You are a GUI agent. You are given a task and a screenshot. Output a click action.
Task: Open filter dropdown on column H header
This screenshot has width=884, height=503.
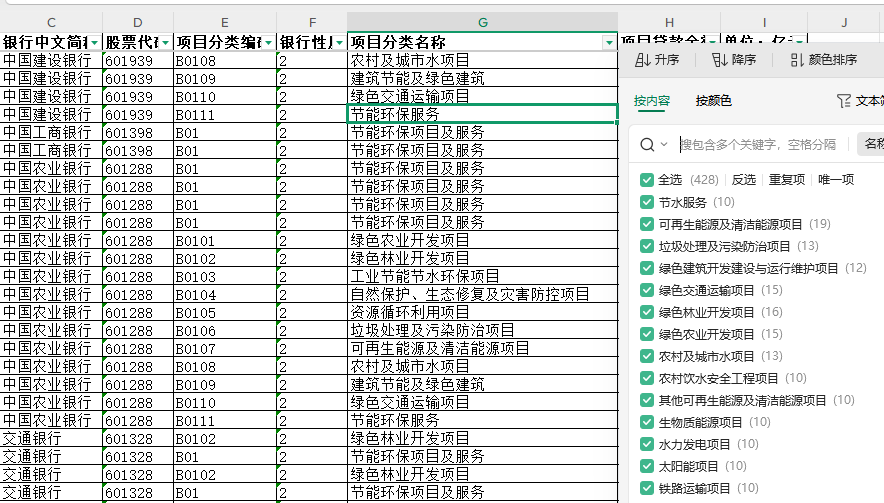point(713,41)
